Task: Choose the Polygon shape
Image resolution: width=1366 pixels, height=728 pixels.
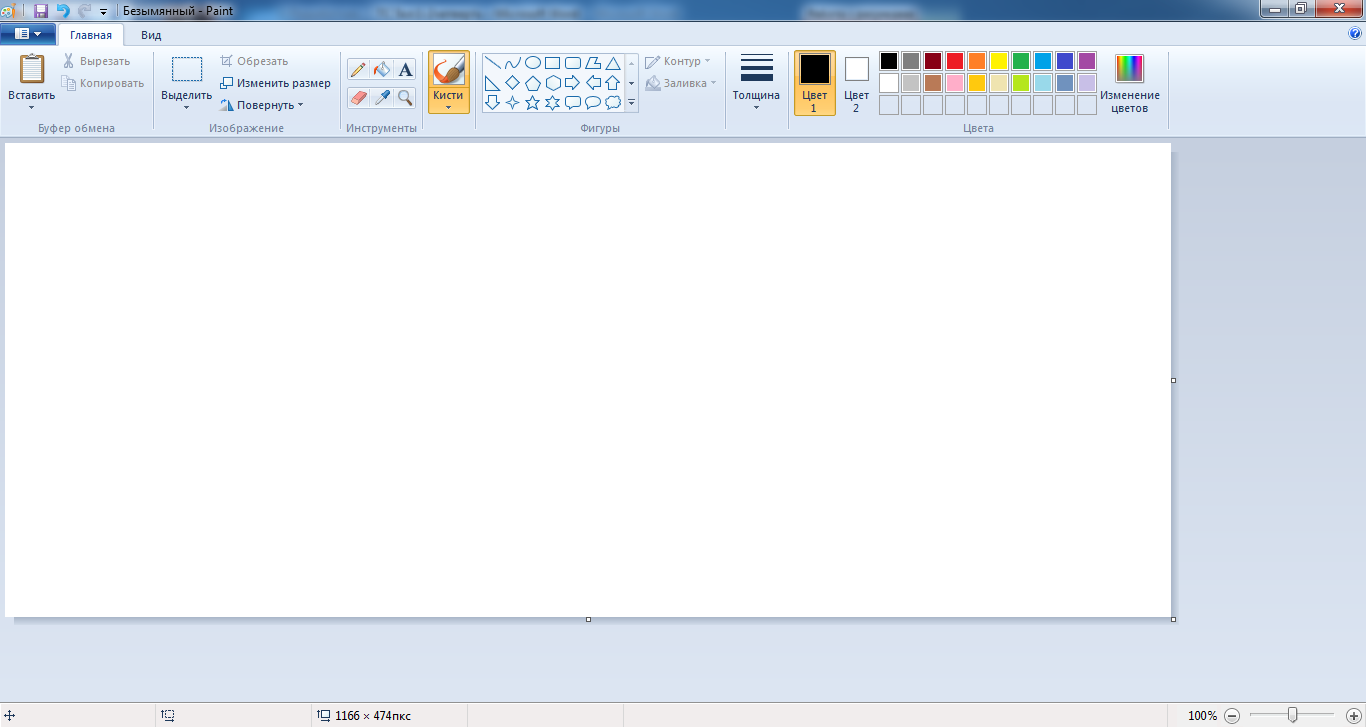Action: click(x=593, y=63)
